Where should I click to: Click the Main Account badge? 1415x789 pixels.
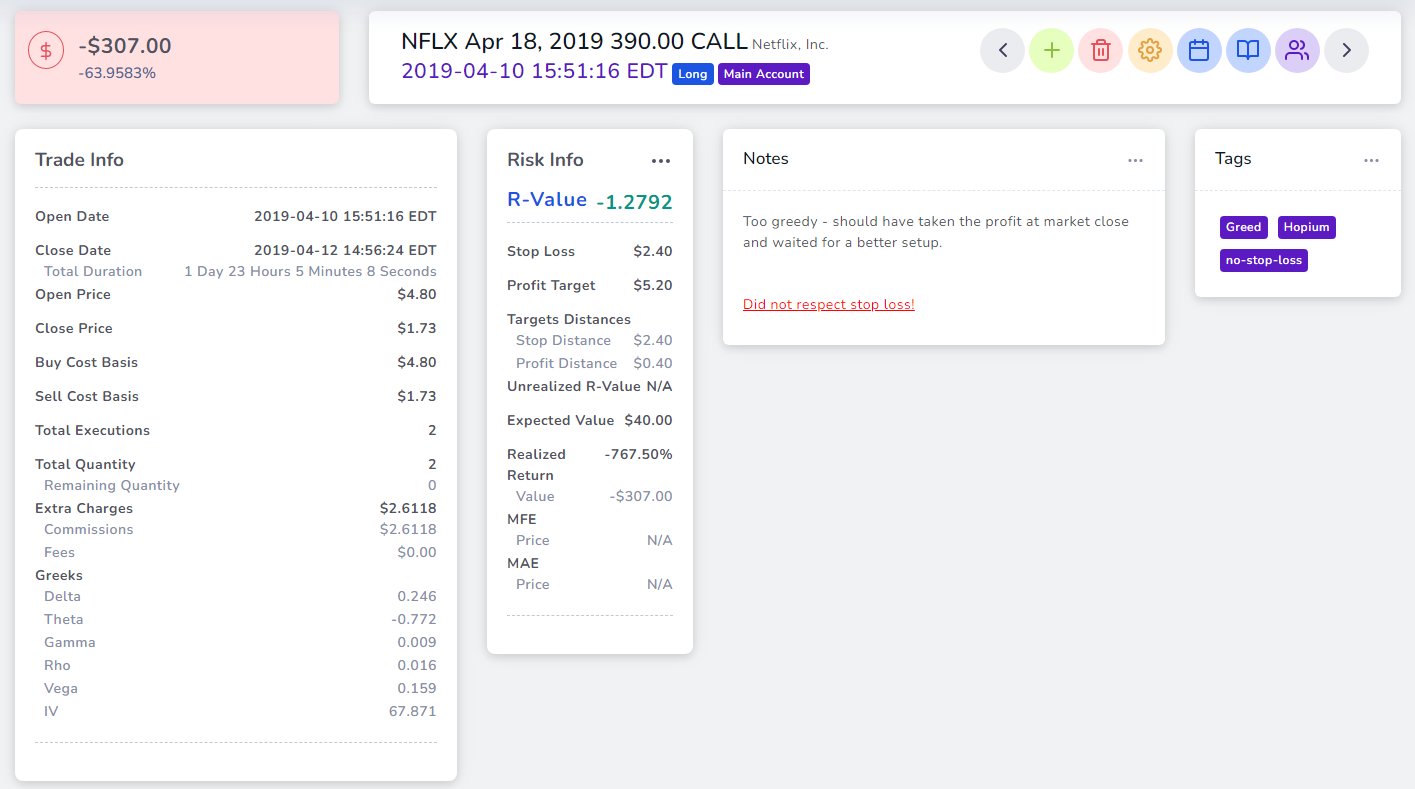[x=764, y=74]
